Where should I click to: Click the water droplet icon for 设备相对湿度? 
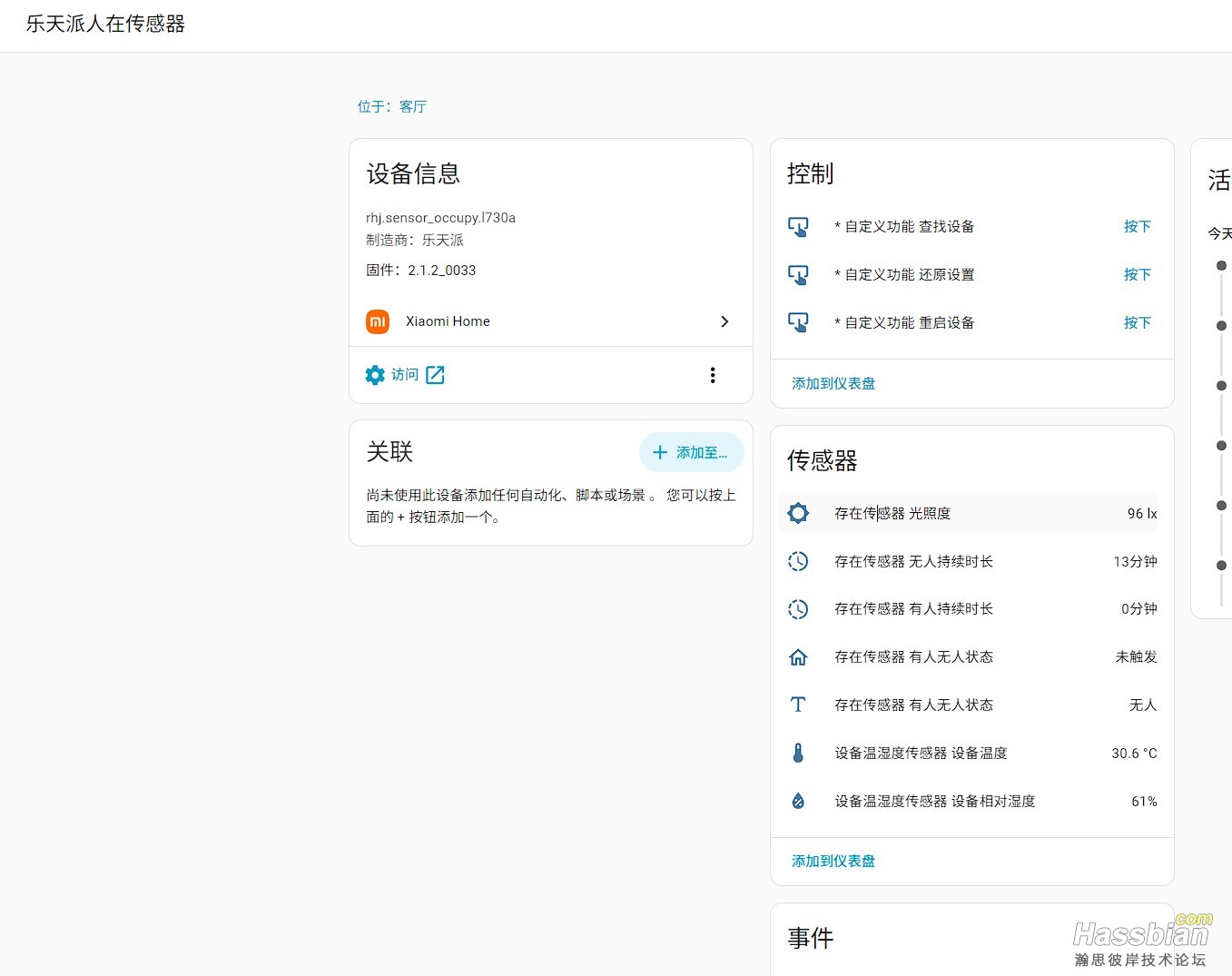coord(798,801)
